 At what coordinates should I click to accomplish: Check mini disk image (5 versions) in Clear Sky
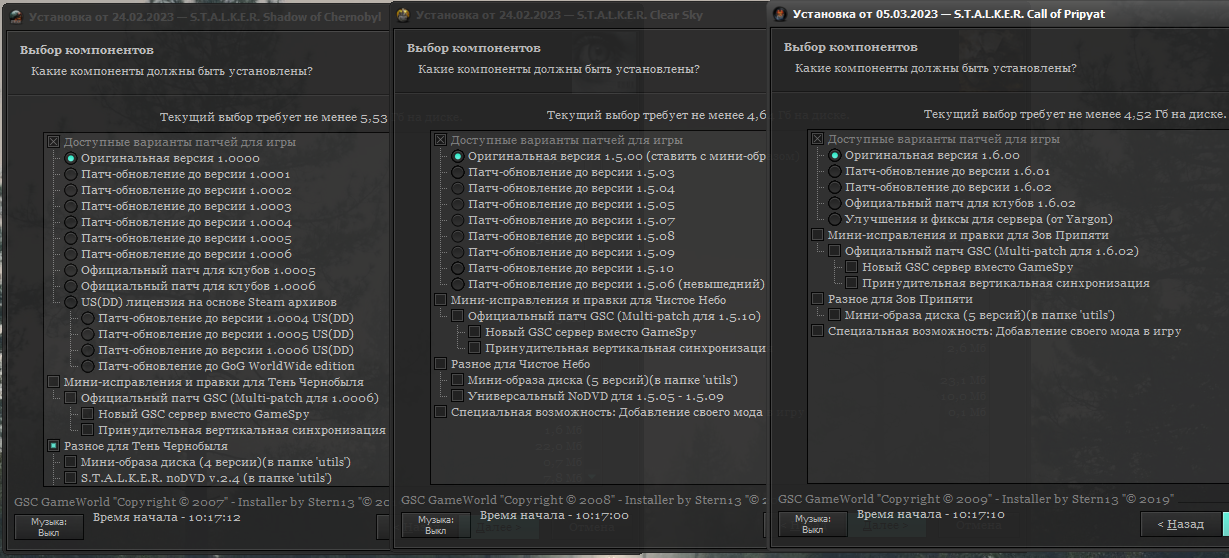(x=458, y=380)
